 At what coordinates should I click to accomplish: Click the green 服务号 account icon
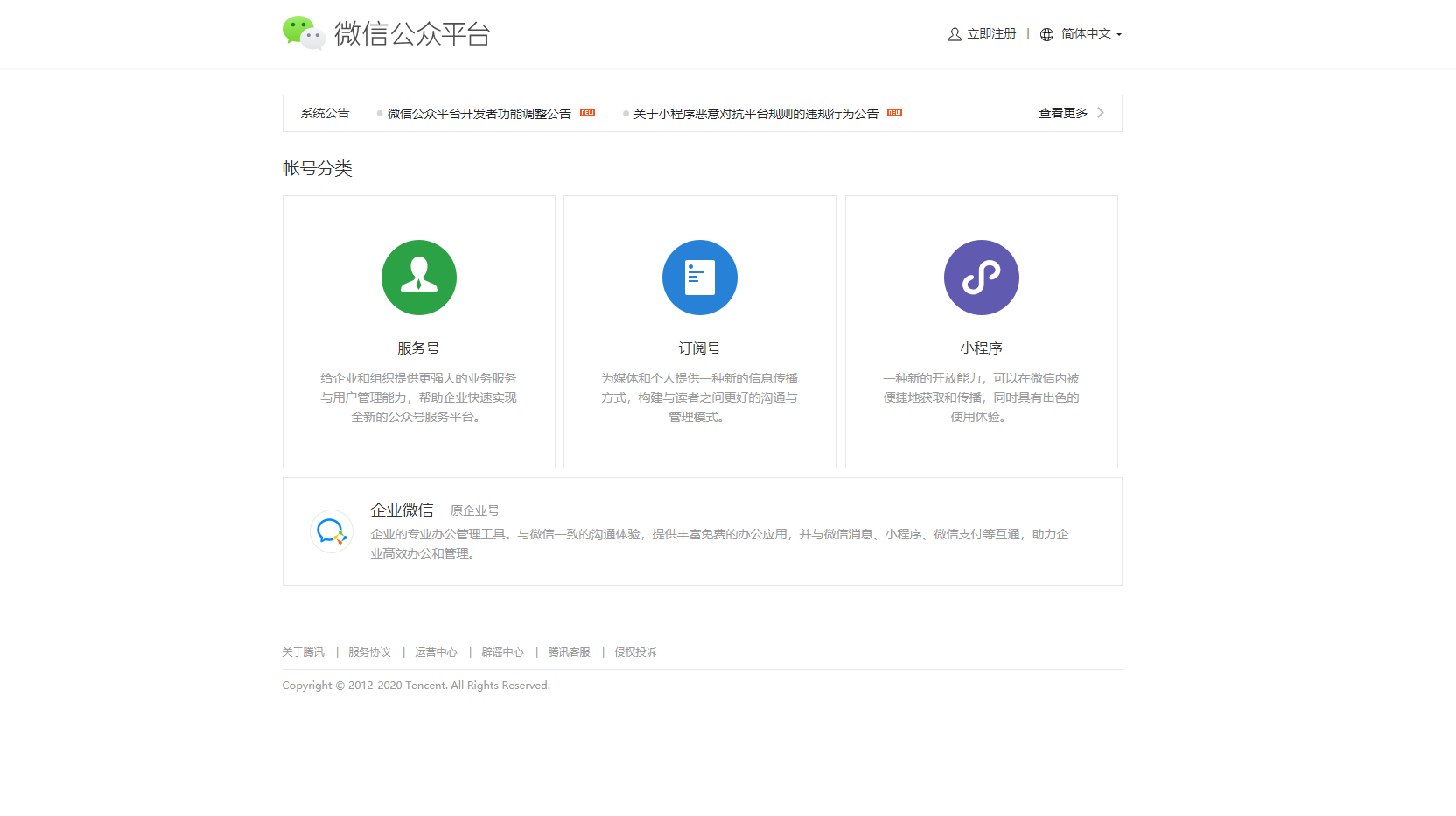click(419, 278)
